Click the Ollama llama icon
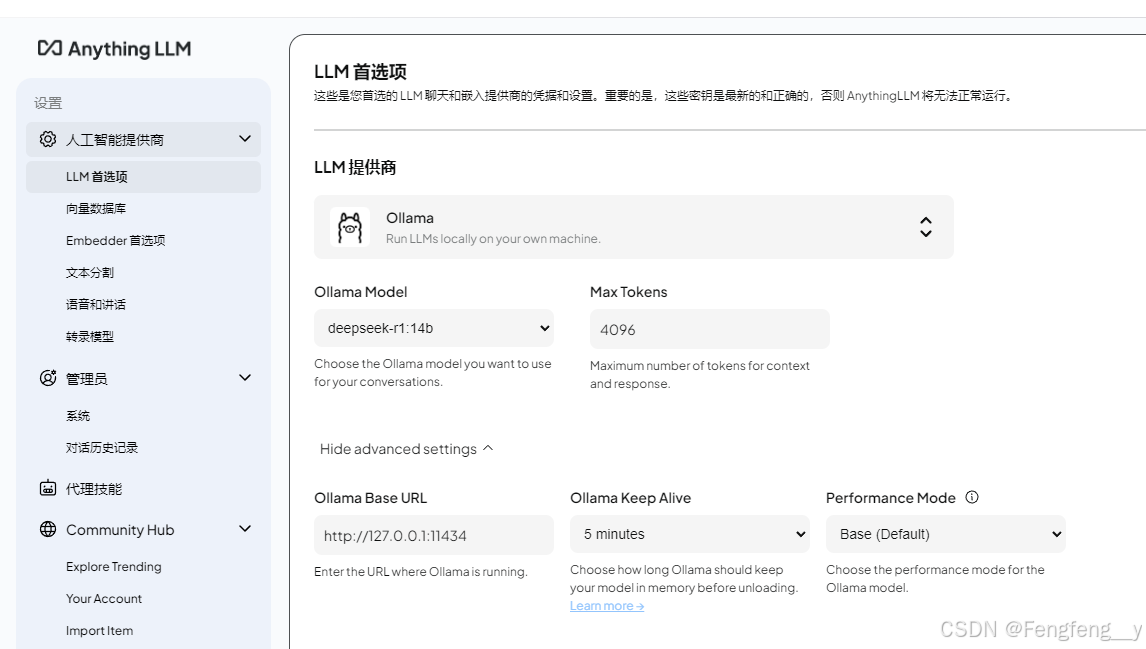 click(349, 227)
